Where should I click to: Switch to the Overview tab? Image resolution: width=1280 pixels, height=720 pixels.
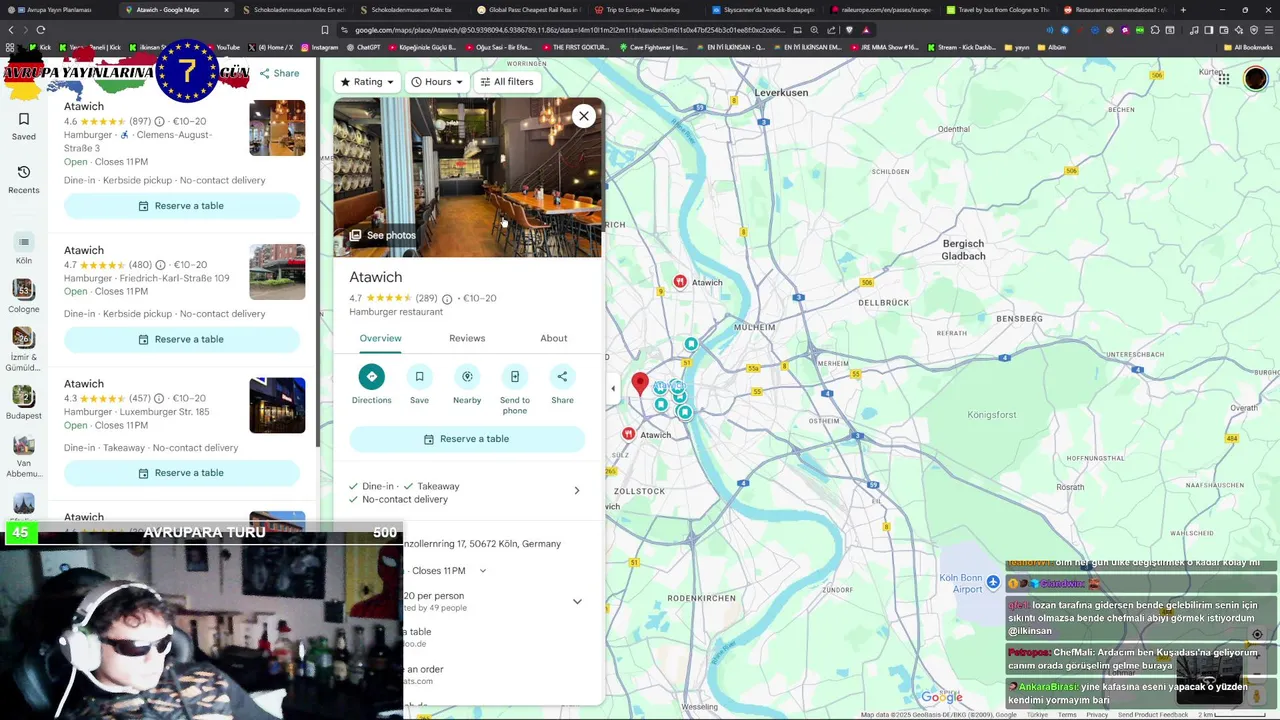[380, 338]
